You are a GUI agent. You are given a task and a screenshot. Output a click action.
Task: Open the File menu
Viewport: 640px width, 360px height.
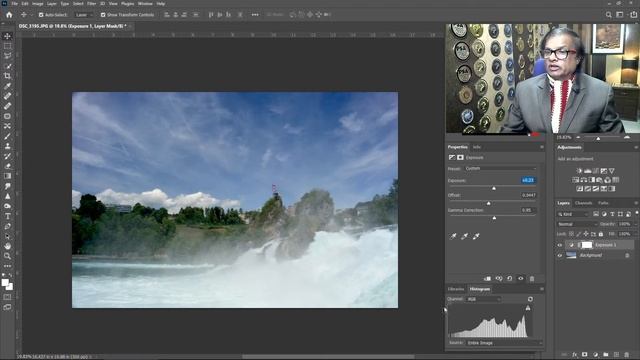[14, 4]
